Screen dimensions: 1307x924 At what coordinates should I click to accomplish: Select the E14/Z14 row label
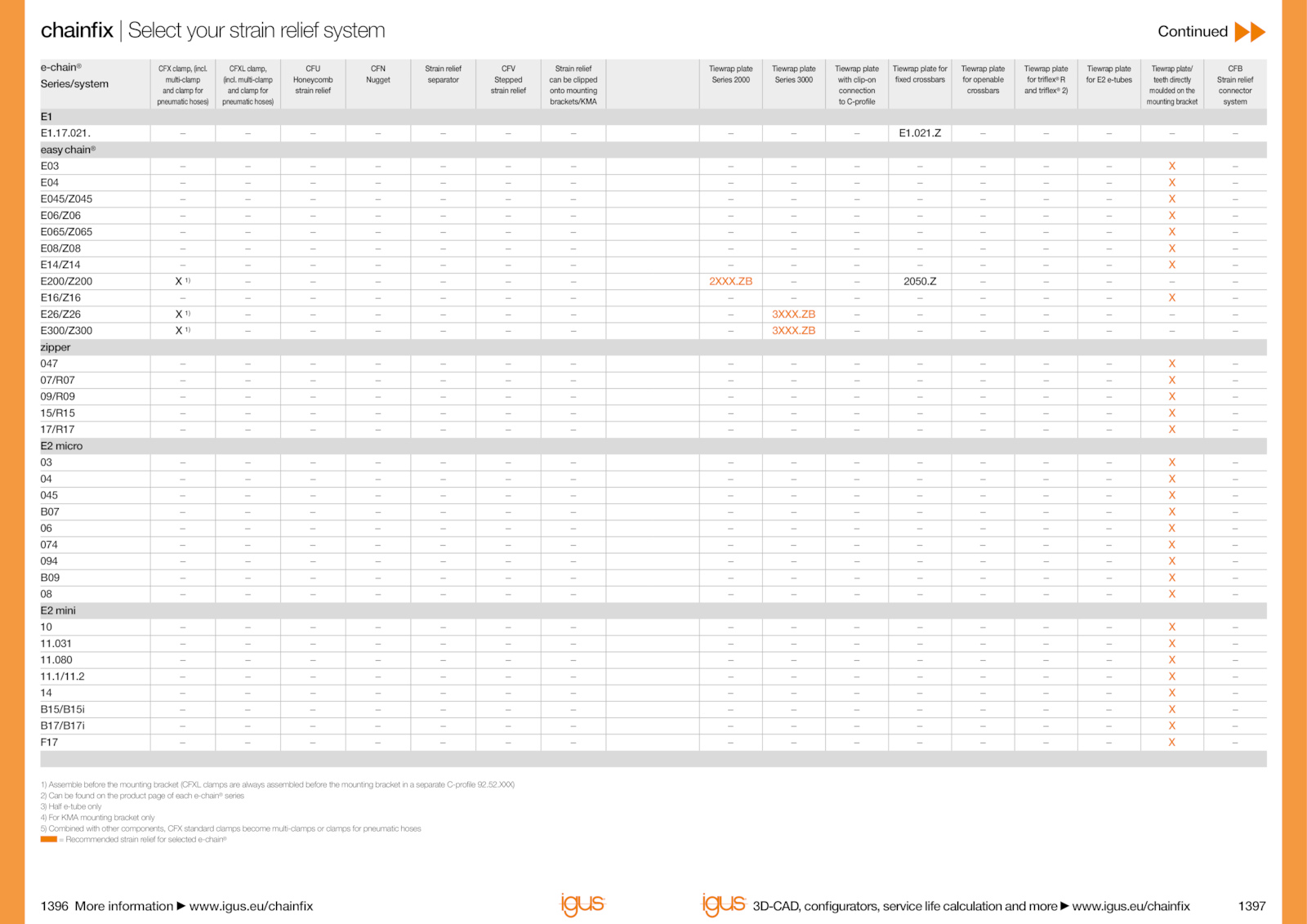tap(60, 265)
